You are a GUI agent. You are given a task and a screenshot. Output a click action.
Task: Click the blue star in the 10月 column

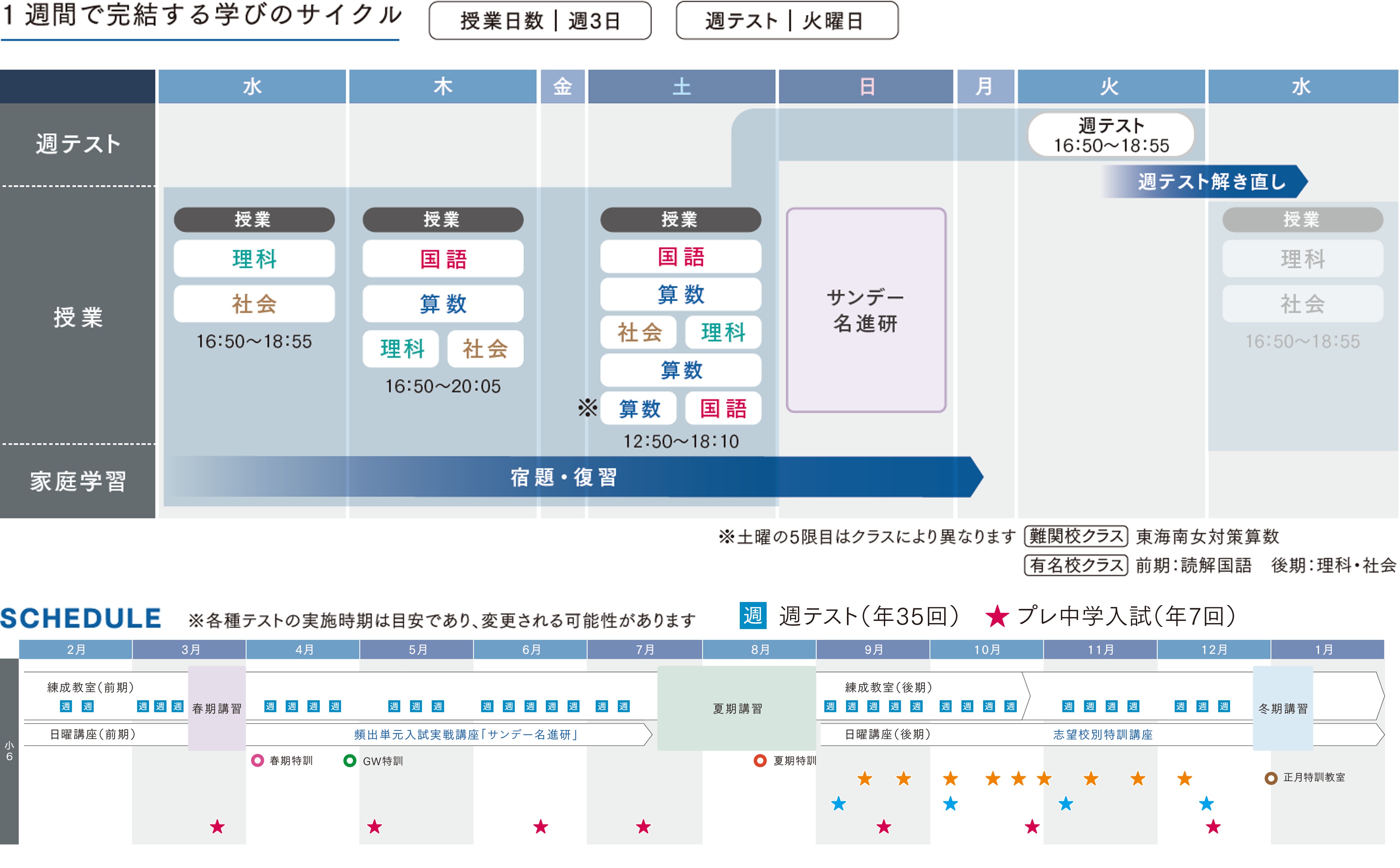(950, 803)
